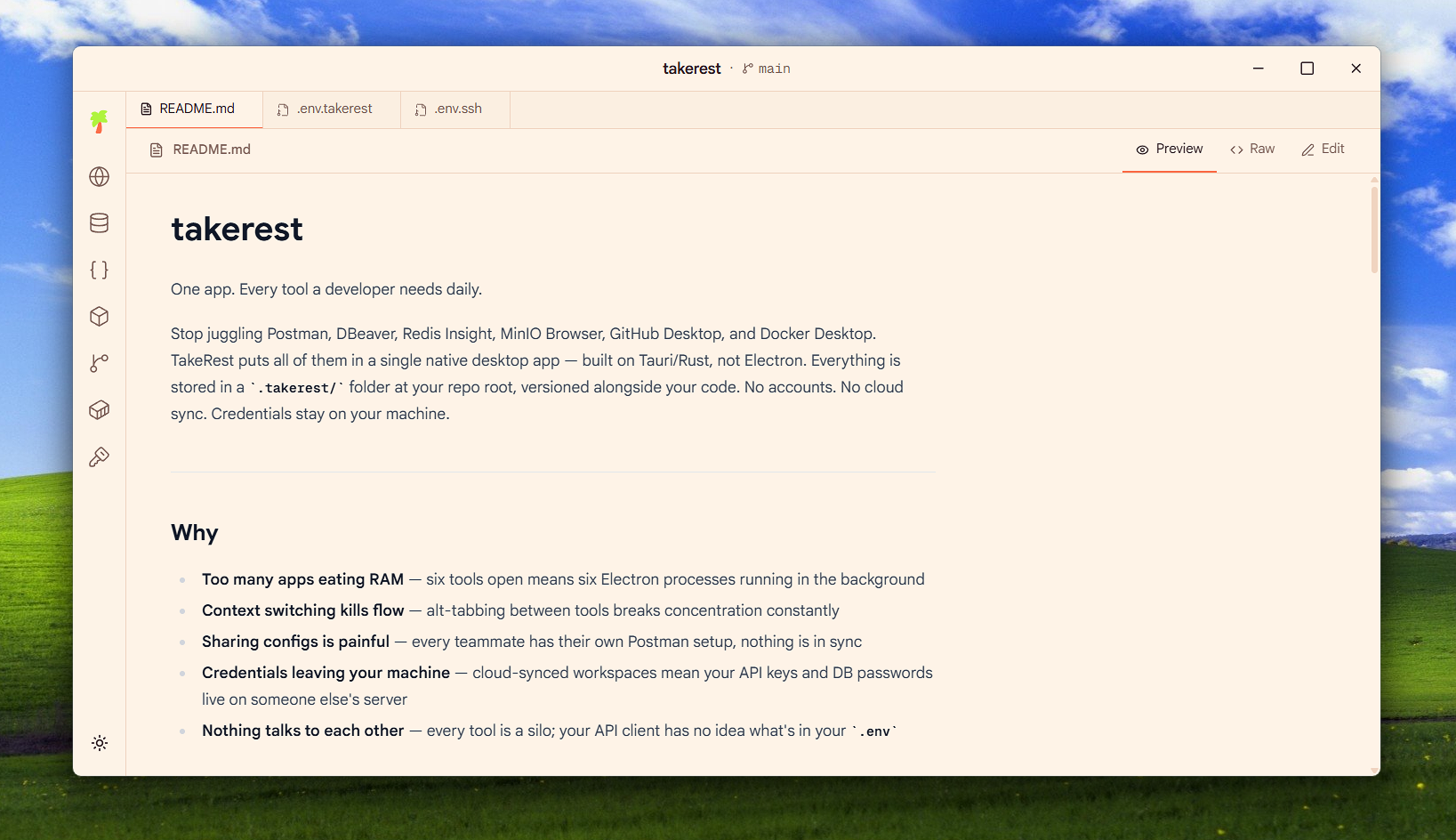
Task: Open the container box panel in sidebar
Action: (100, 409)
